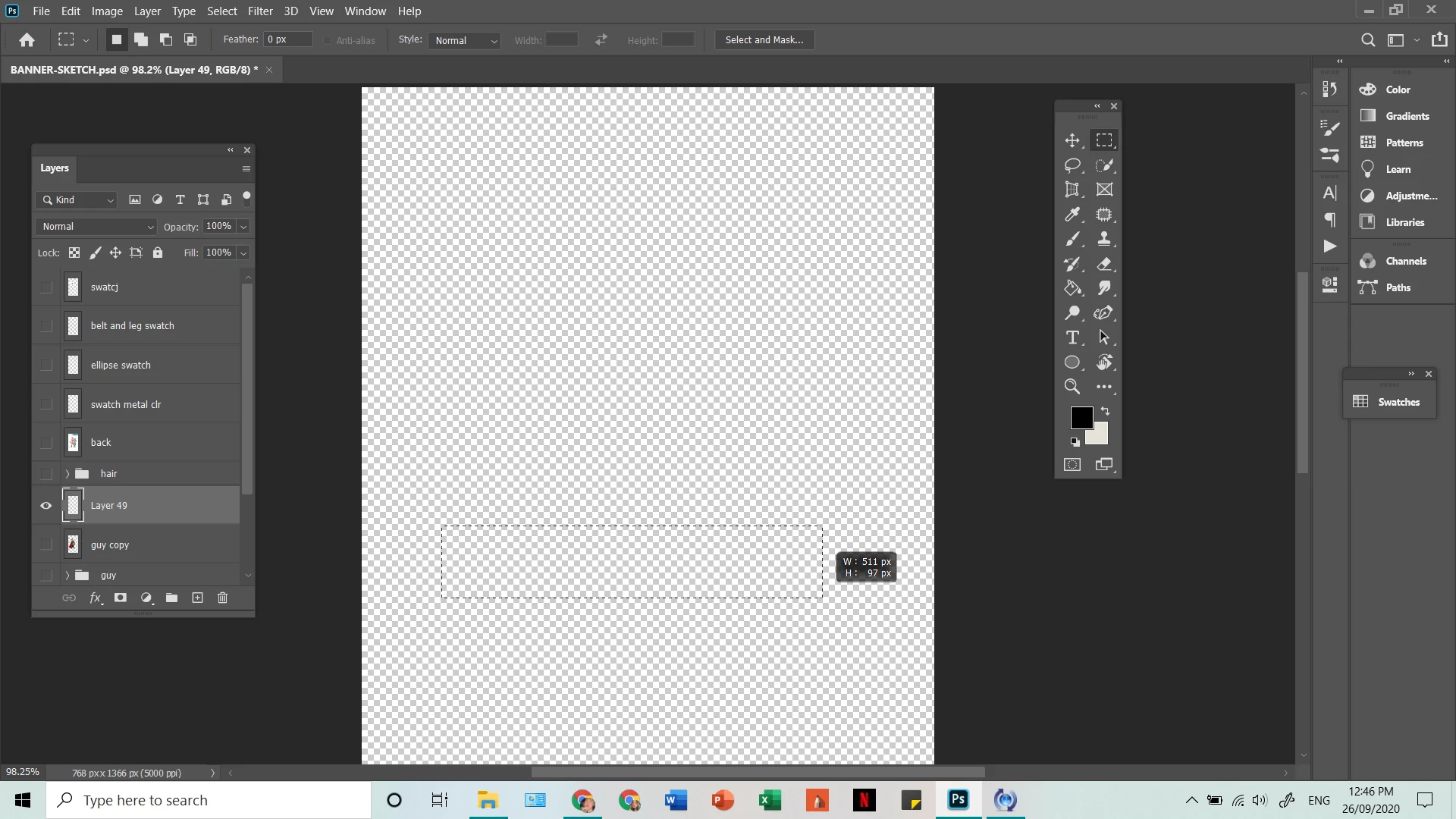Select the Zoom tool in toolbox

(x=1072, y=387)
